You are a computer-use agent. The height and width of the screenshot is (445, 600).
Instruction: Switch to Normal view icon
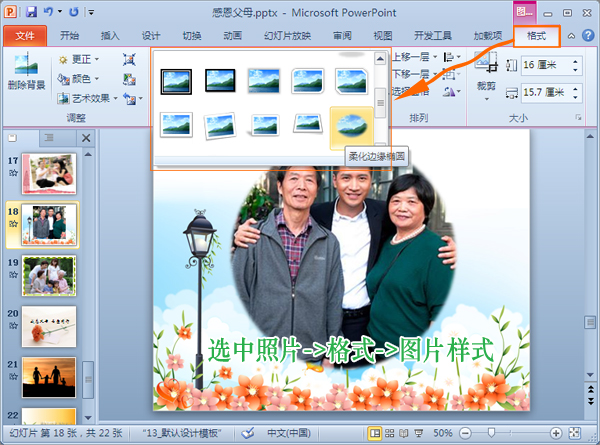click(x=375, y=433)
